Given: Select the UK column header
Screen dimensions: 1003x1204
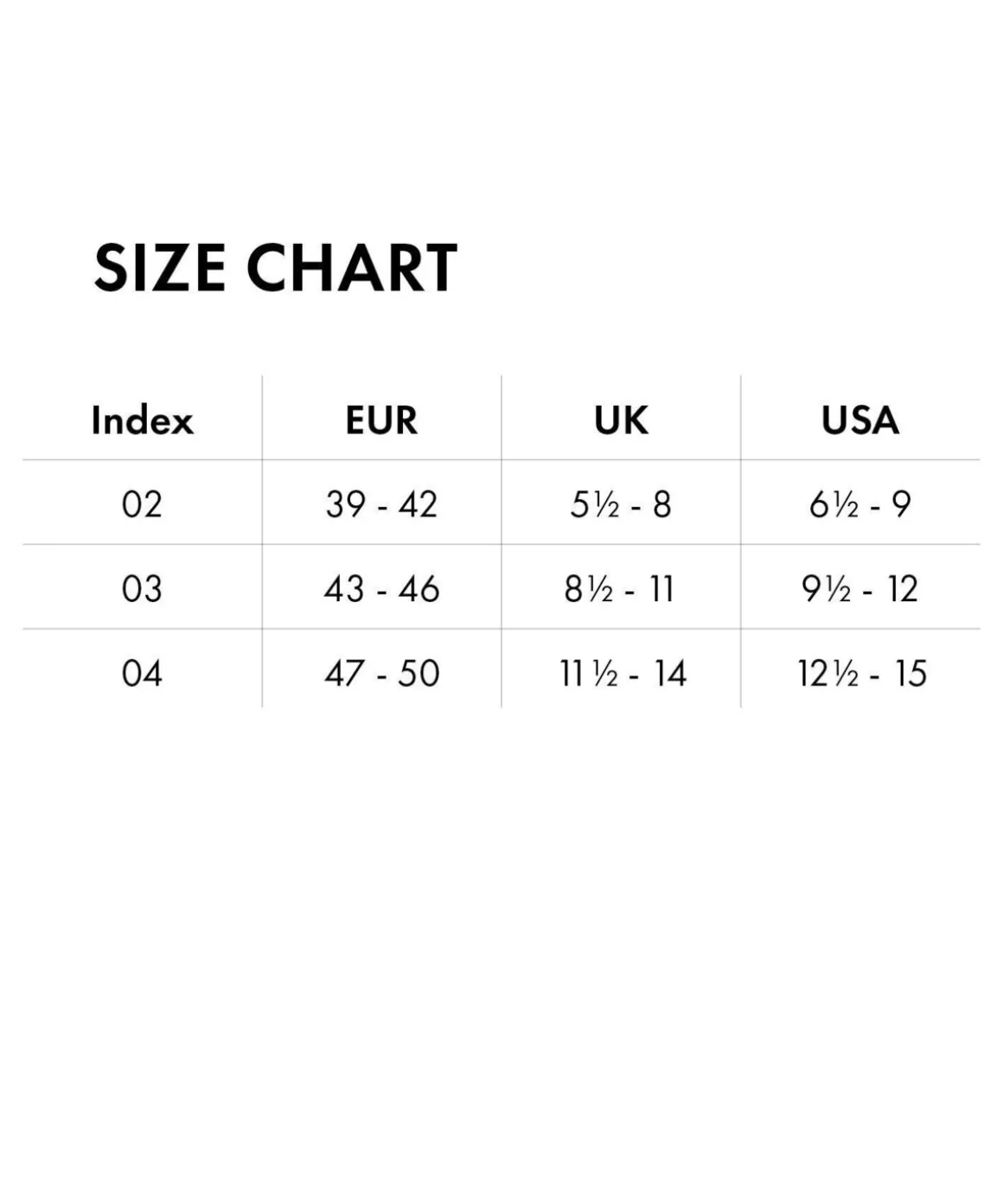Looking at the screenshot, I should pos(621,420).
